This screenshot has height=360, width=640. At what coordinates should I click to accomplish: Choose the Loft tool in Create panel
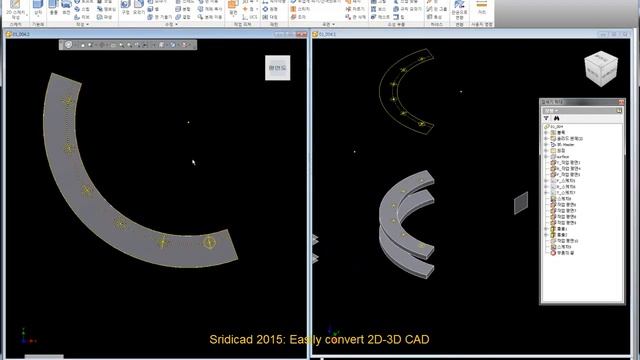click(x=83, y=2)
